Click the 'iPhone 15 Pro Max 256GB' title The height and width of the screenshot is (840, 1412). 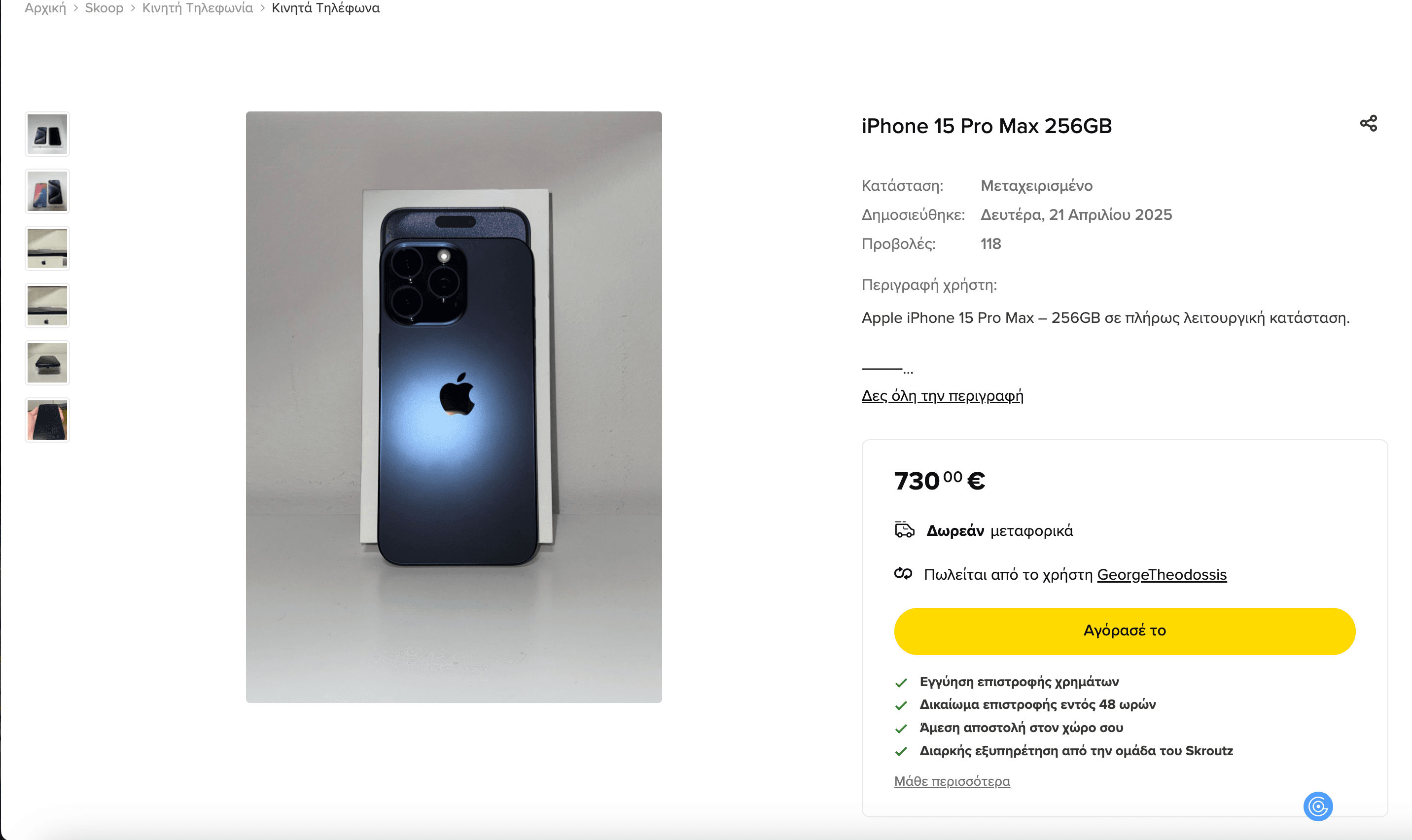(987, 126)
